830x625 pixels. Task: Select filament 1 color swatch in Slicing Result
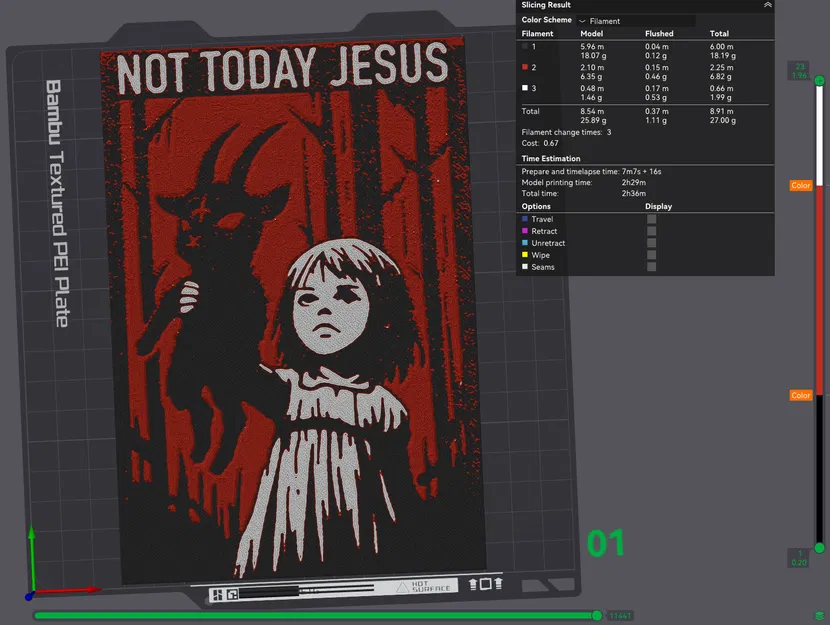pyautogui.click(x=524, y=47)
